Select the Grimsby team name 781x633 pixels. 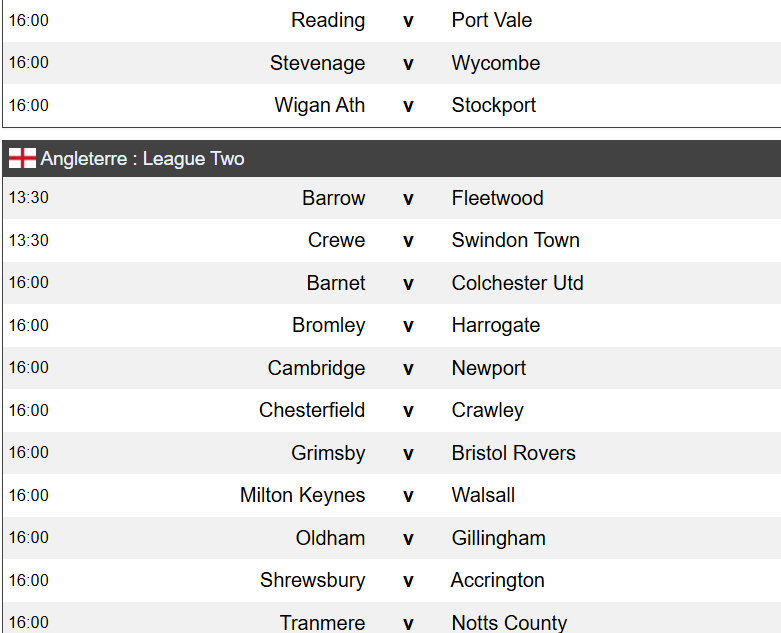[x=328, y=453]
